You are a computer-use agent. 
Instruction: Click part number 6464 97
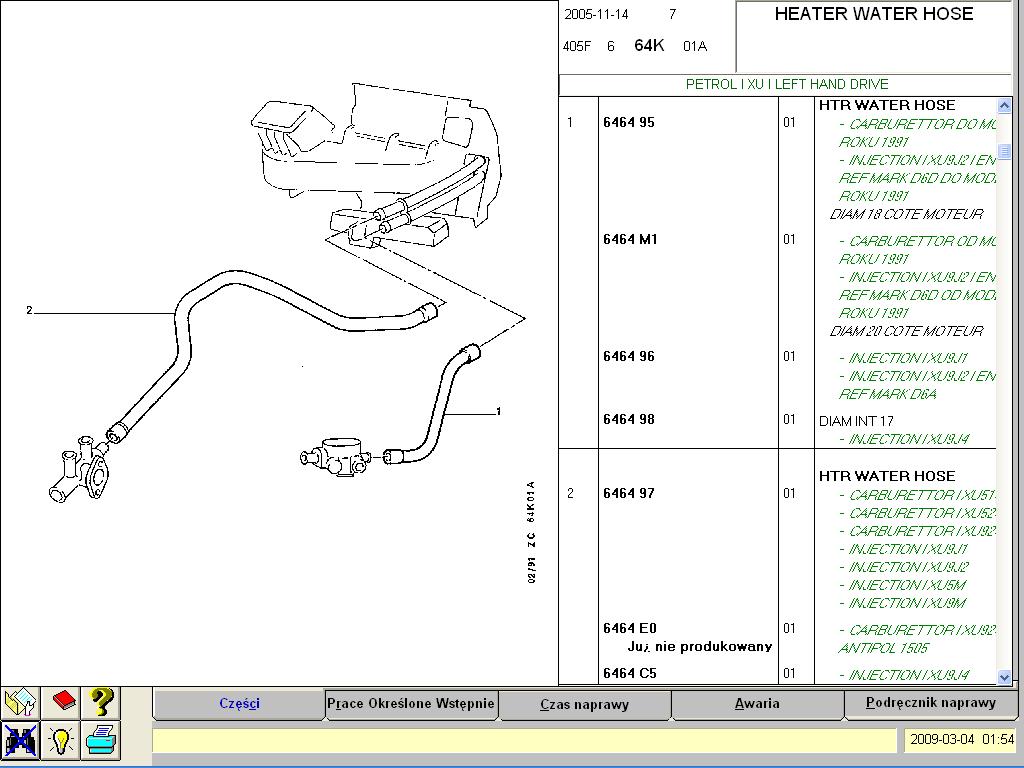(629, 493)
